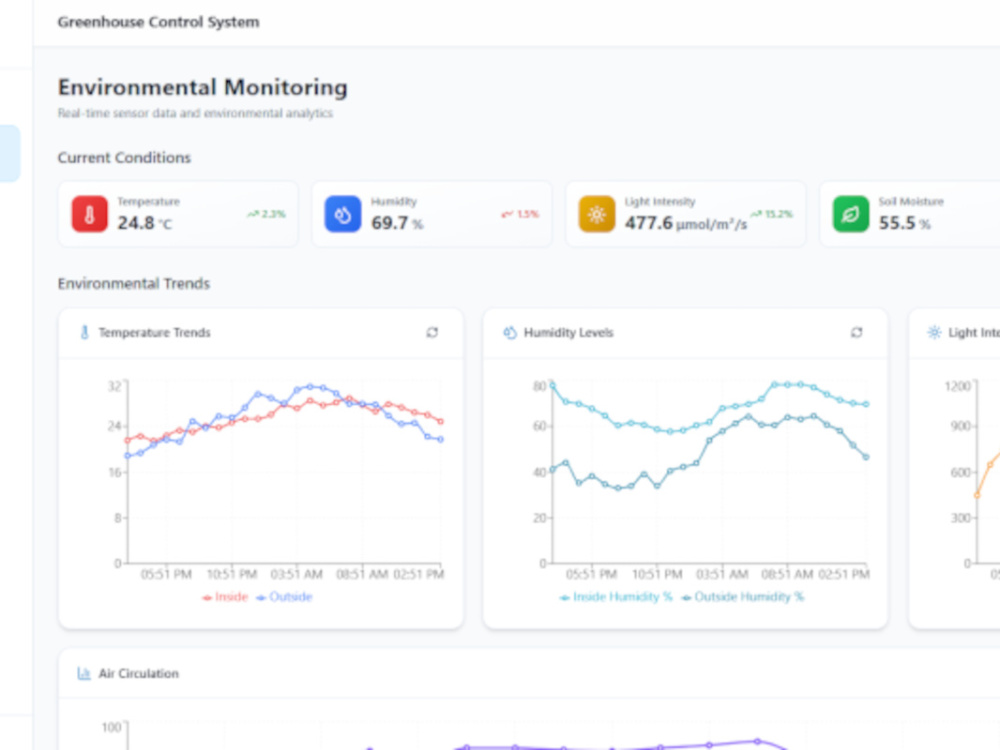The width and height of the screenshot is (1000, 750).
Task: Click the Greenhouse Control System title
Action: [158, 22]
